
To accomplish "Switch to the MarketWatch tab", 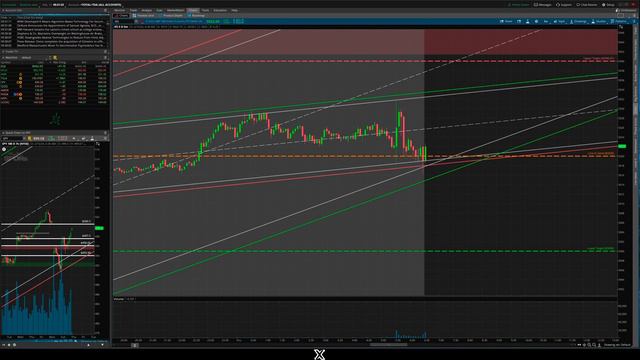I will [x=176, y=10].
